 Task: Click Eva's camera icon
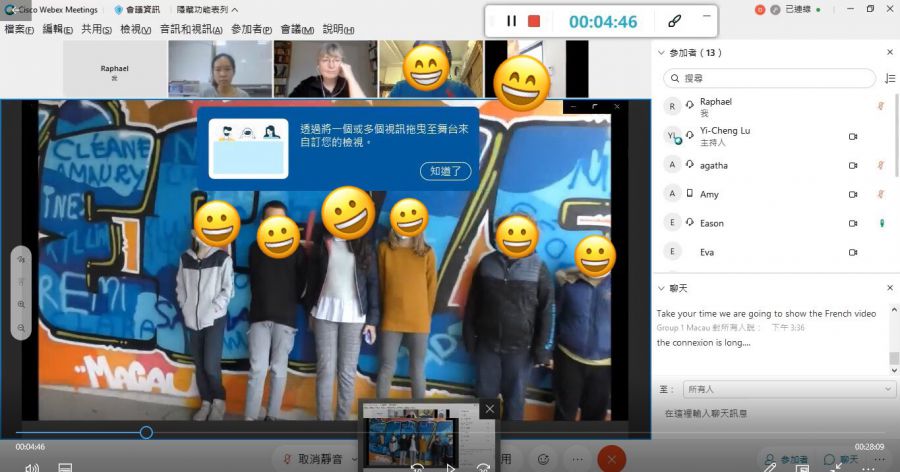[853, 252]
